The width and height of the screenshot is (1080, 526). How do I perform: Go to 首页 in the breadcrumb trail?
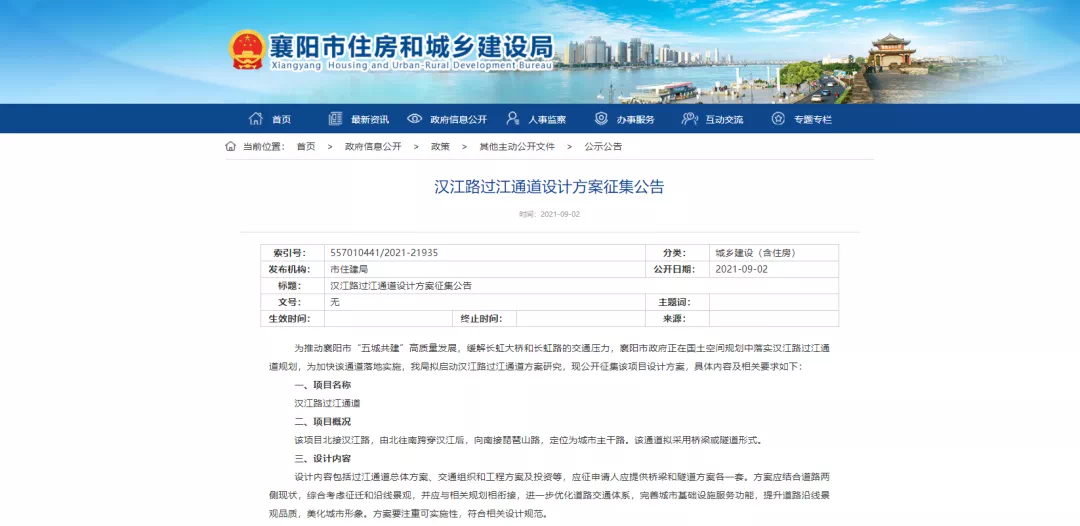pos(306,147)
